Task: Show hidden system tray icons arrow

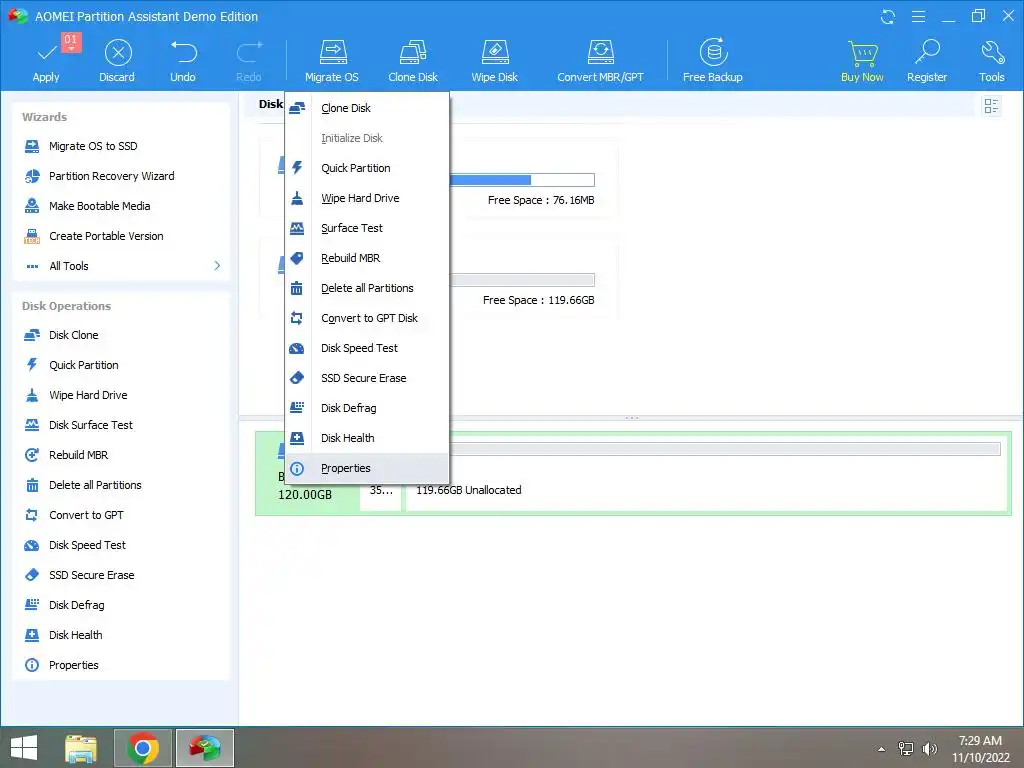Action: point(882,749)
